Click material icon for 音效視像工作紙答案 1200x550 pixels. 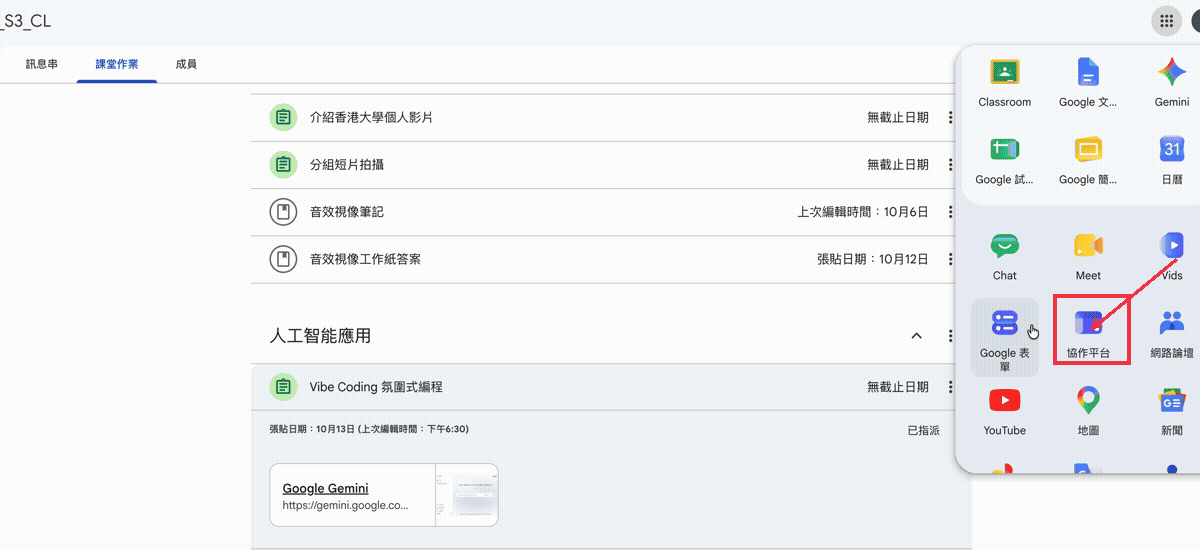pos(284,259)
